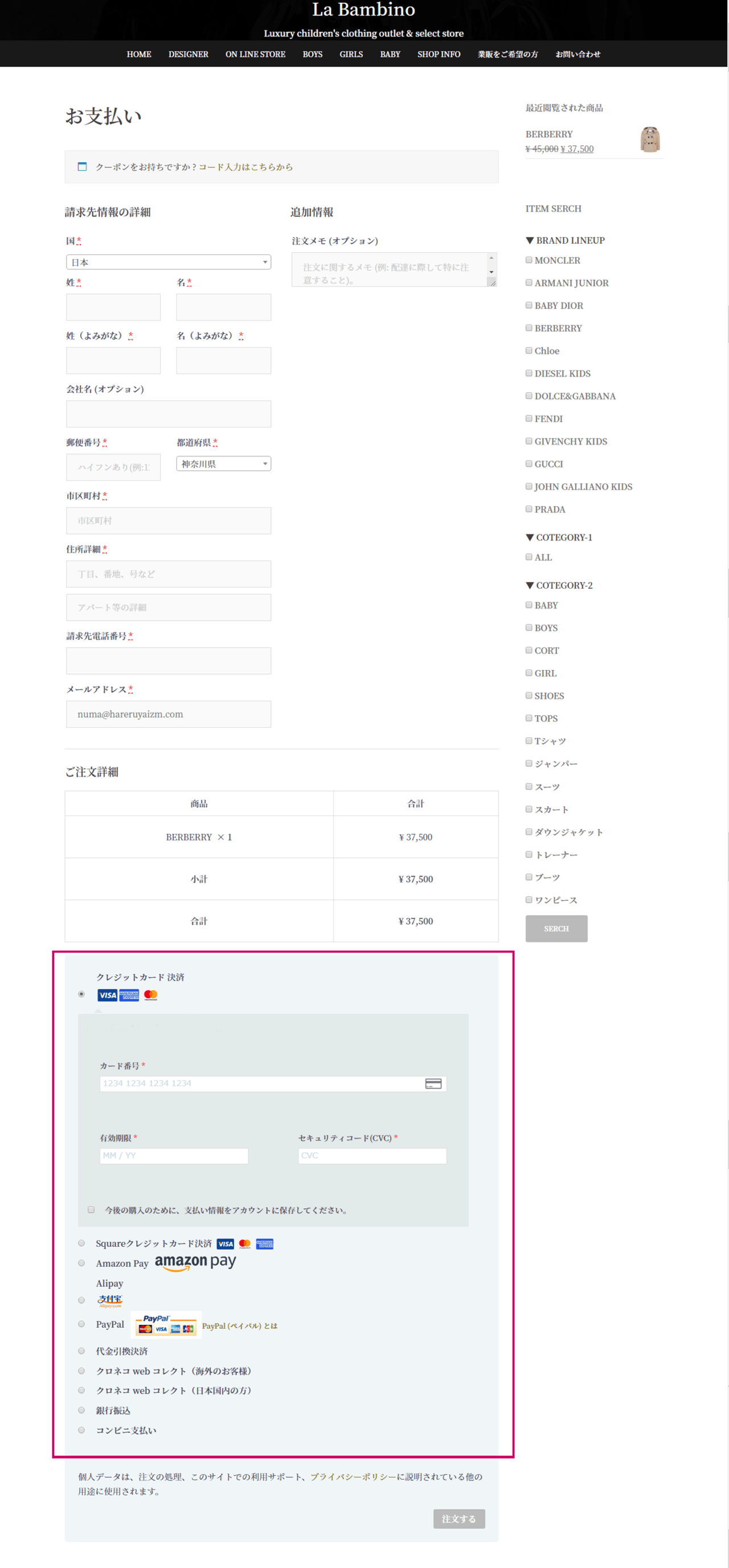Click the 市区町村 city input field
729x1568 pixels.
(169, 520)
